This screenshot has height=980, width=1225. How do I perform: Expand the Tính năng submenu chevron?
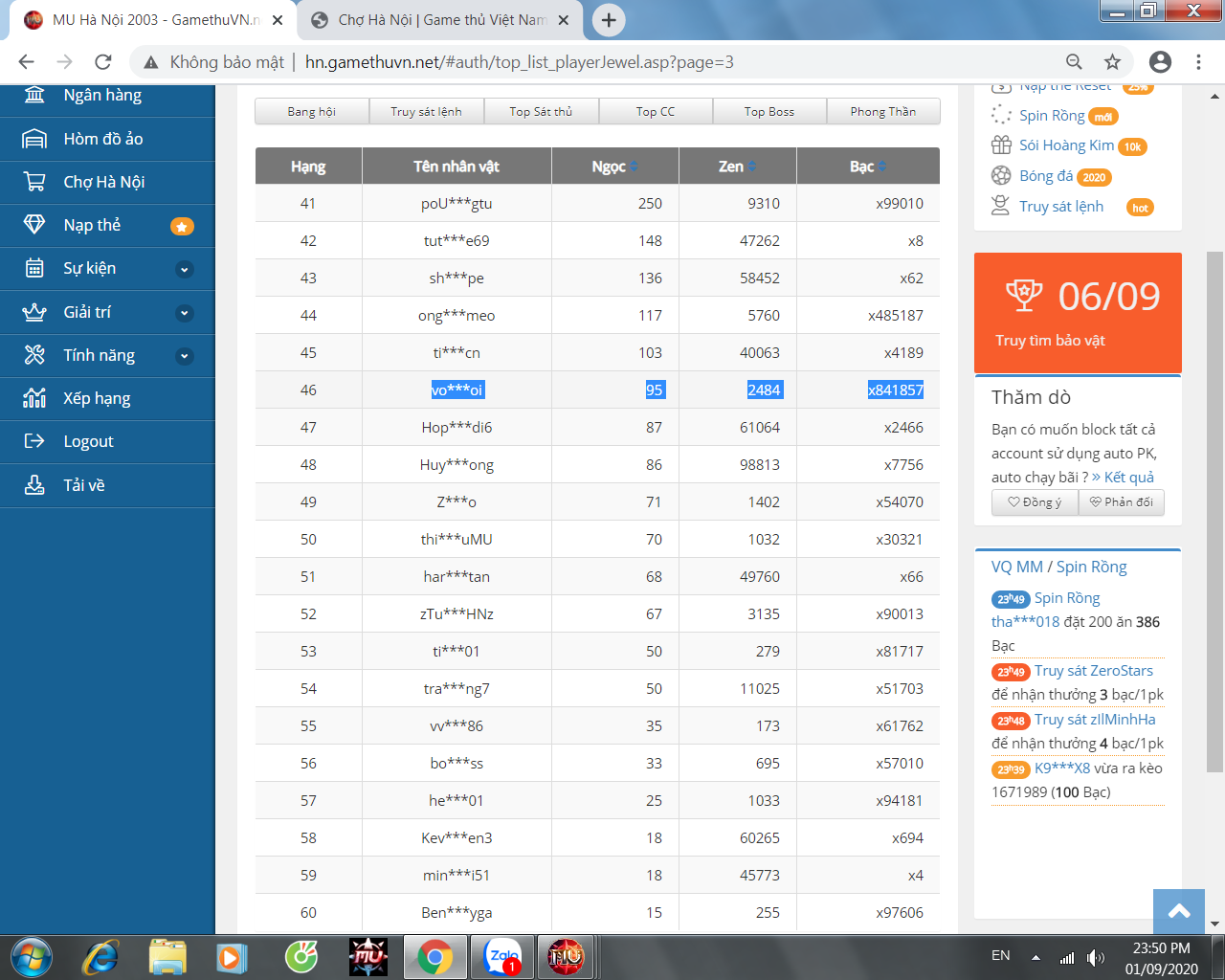pos(185,356)
